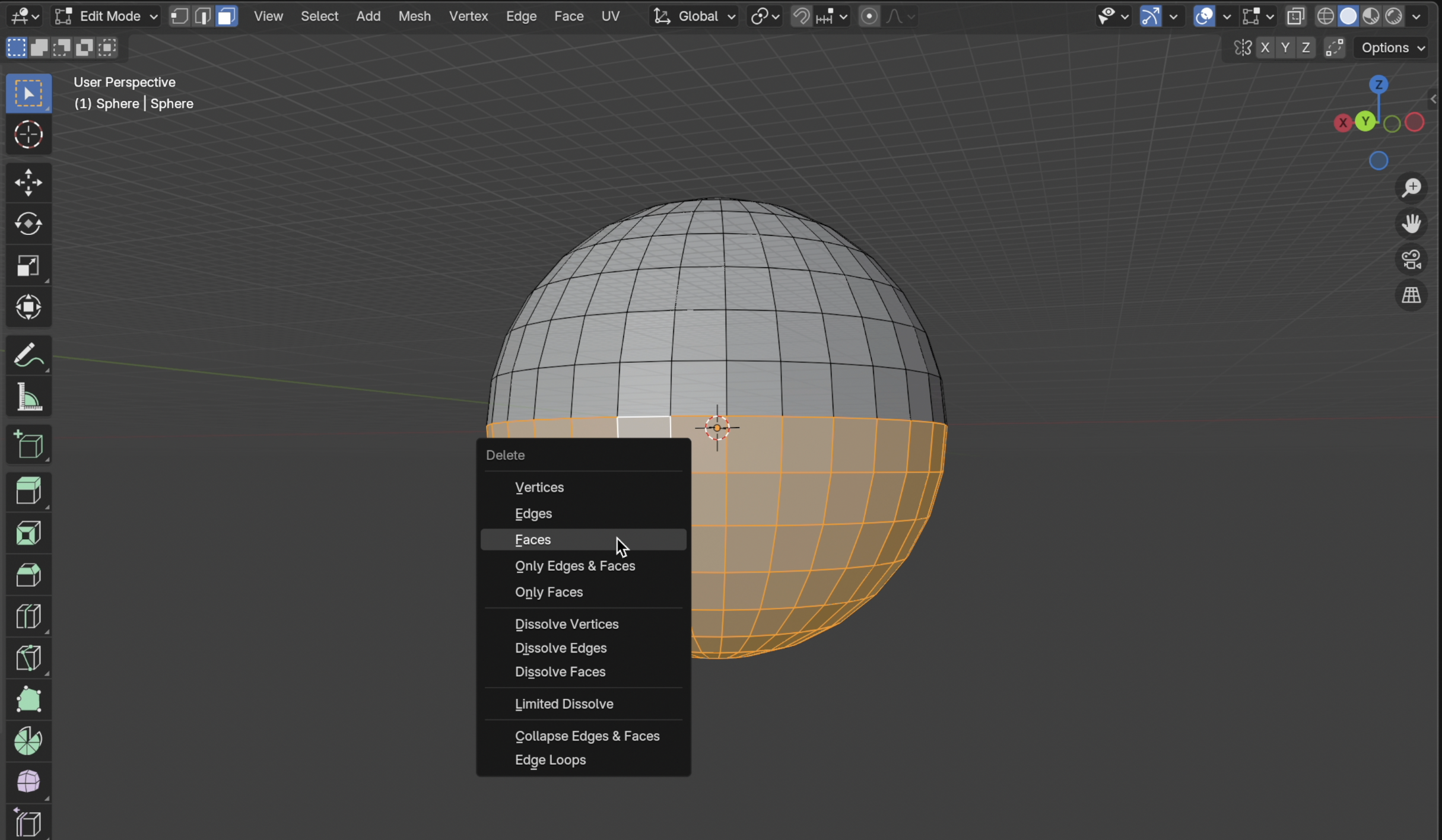
Task: Choose the Measure tool
Action: coord(28,397)
